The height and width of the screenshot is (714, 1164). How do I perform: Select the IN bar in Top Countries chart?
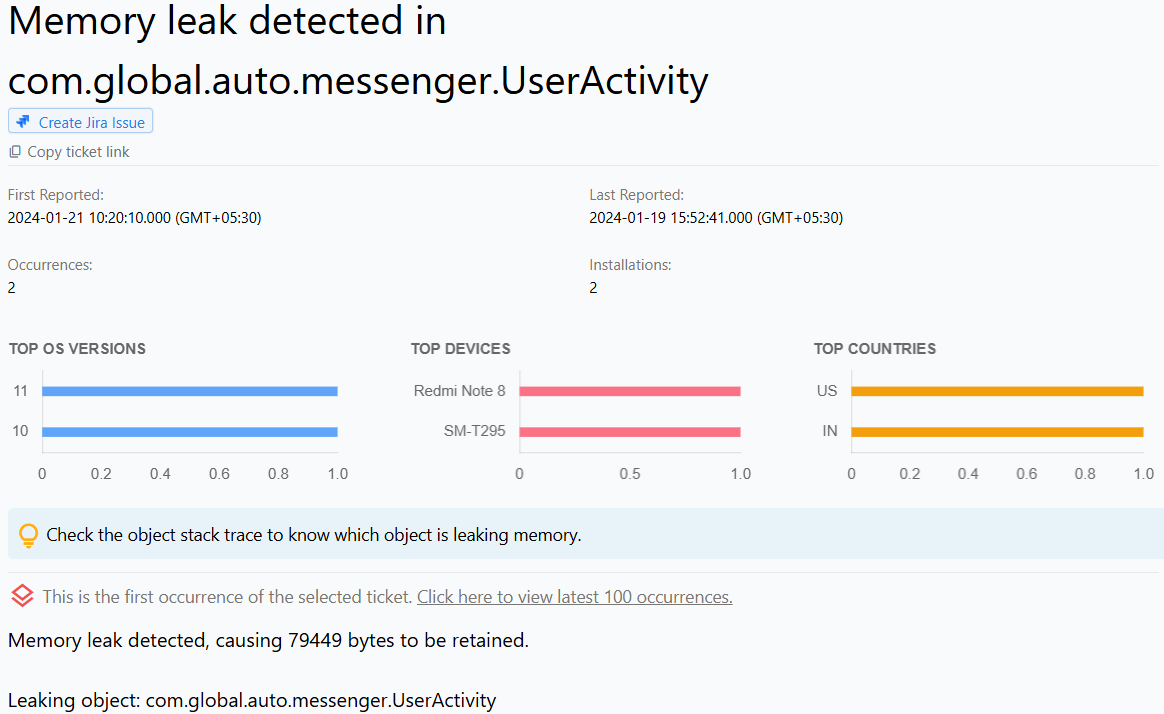(997, 430)
